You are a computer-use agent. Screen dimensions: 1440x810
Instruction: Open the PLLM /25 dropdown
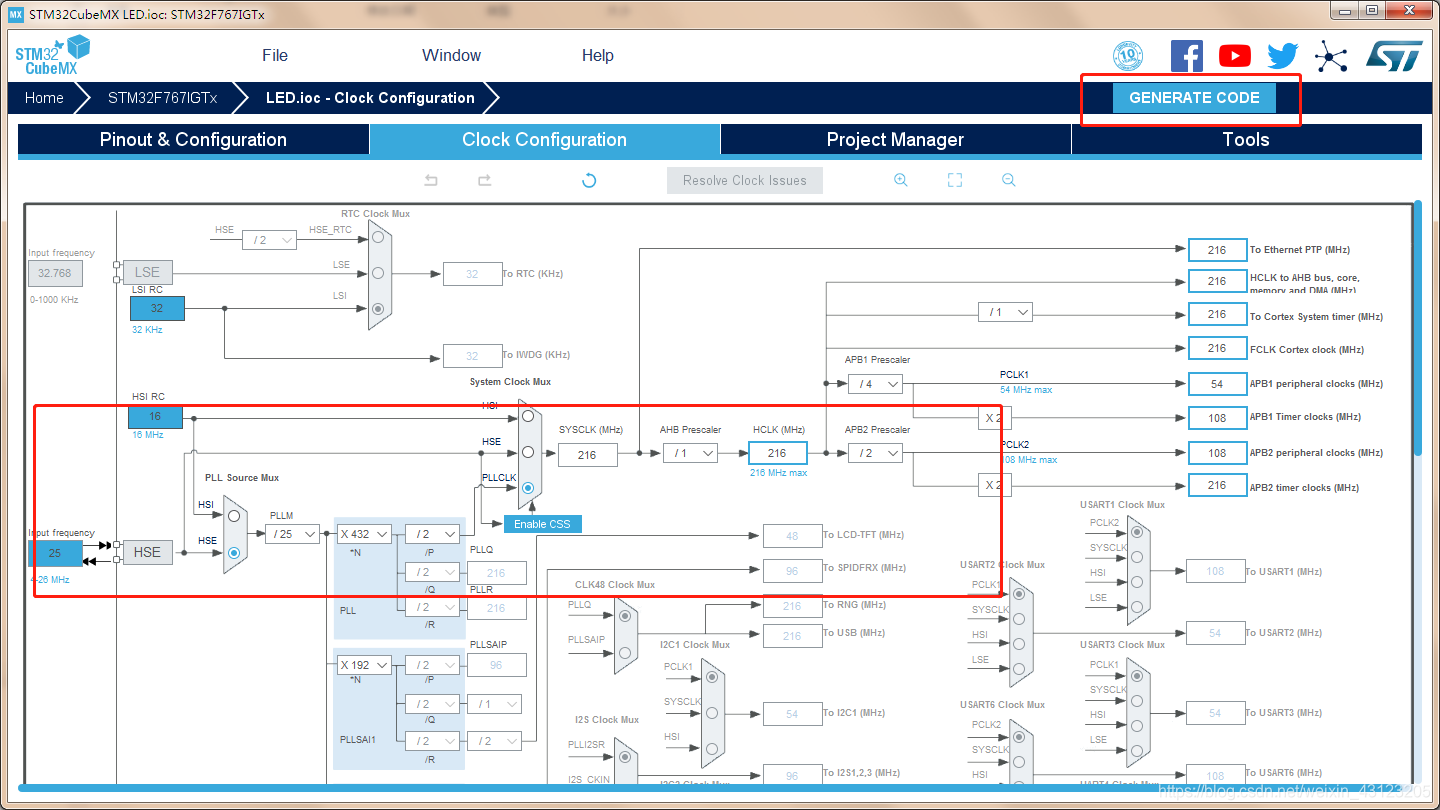pos(292,534)
